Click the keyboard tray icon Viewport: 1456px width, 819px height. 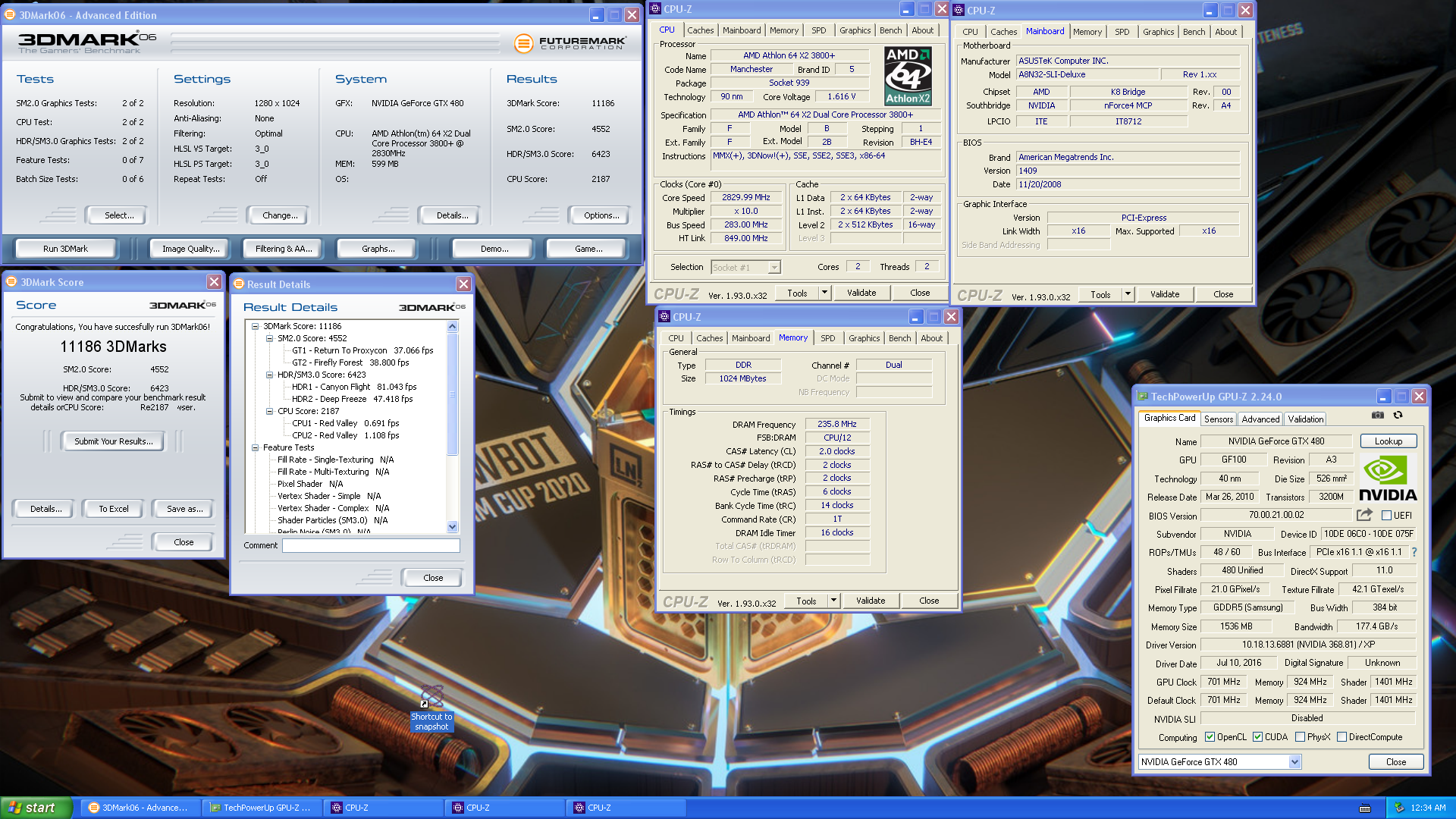1365,808
